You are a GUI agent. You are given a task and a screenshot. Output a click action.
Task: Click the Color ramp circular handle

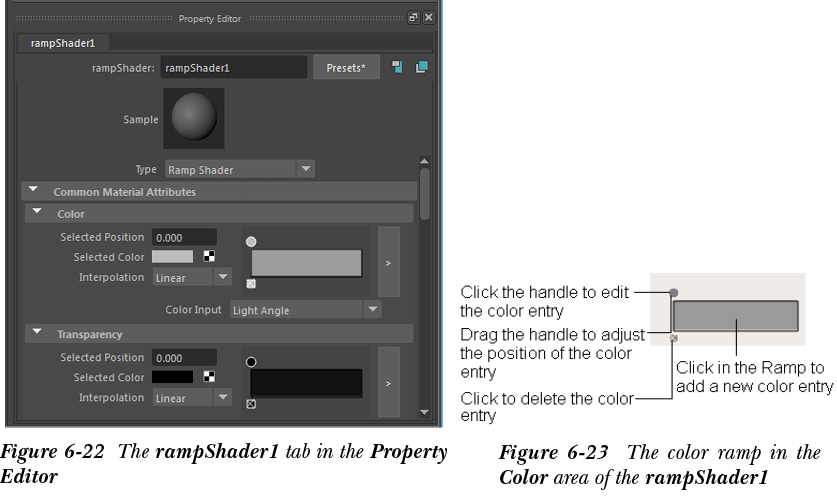coord(251,242)
